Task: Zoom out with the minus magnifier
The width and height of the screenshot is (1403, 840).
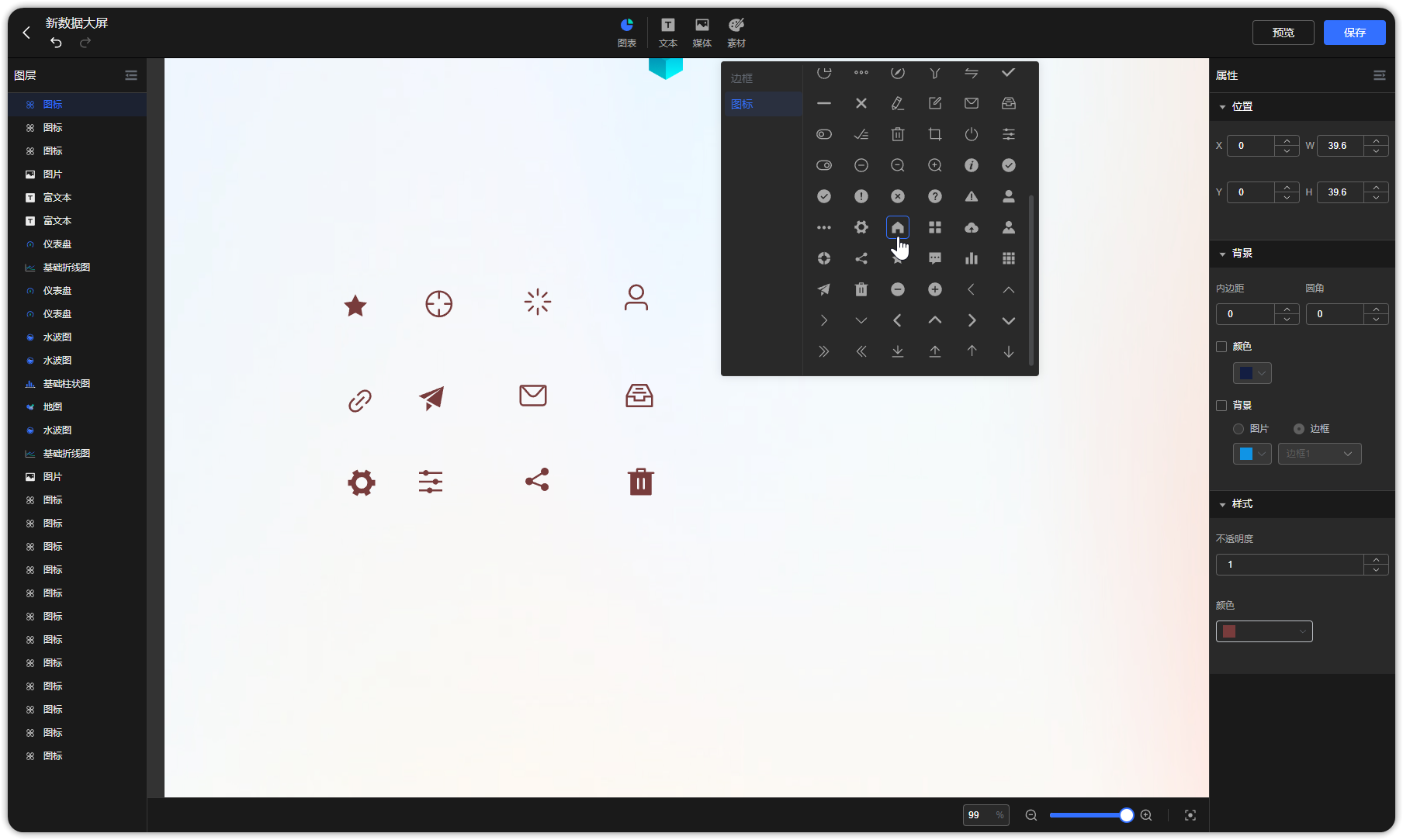Action: click(1031, 815)
